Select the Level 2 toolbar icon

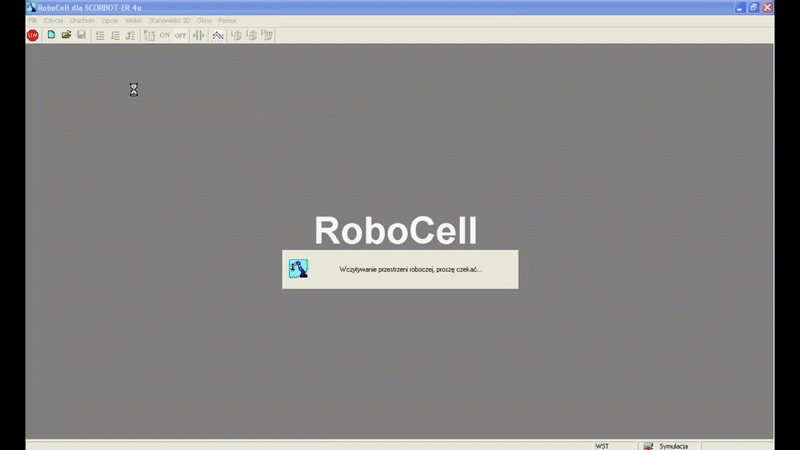tap(252, 35)
